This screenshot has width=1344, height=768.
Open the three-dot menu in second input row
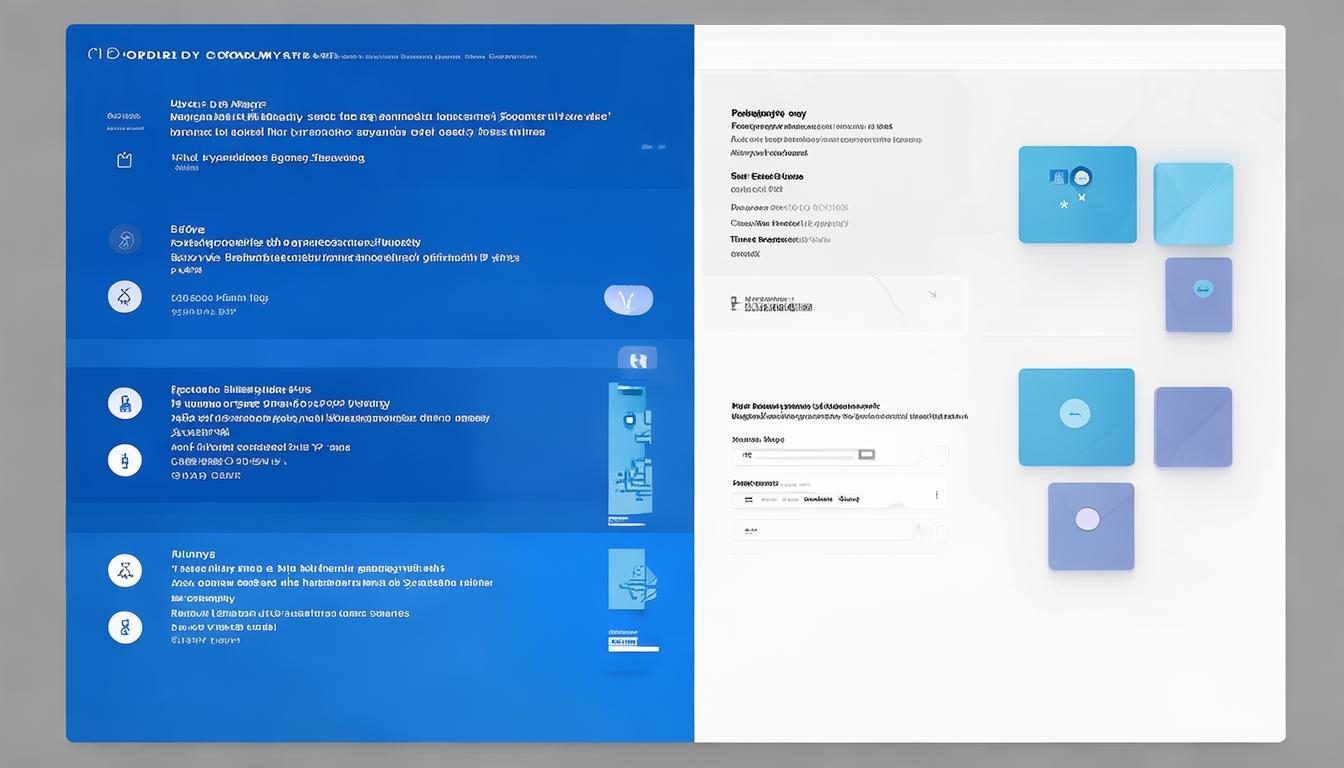coord(936,495)
